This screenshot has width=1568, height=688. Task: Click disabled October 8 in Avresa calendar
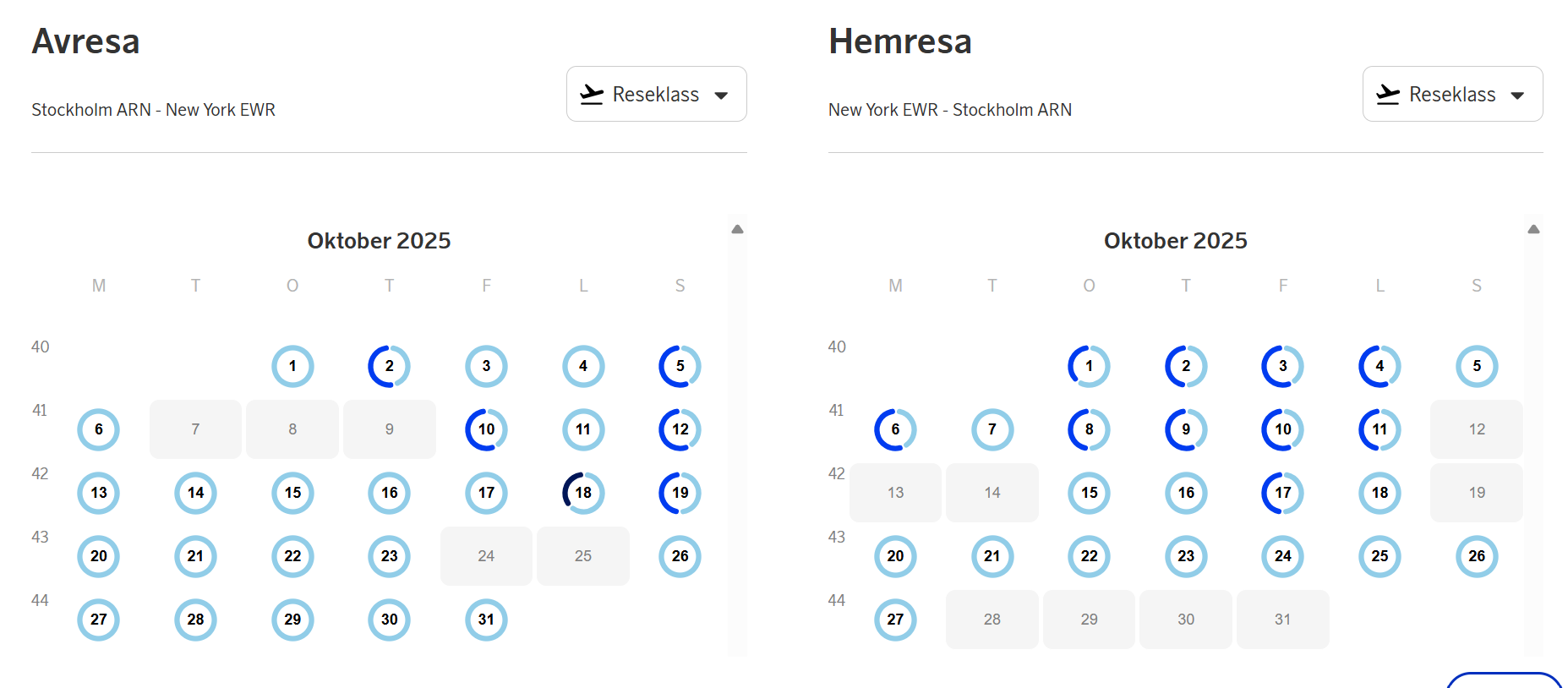point(292,429)
